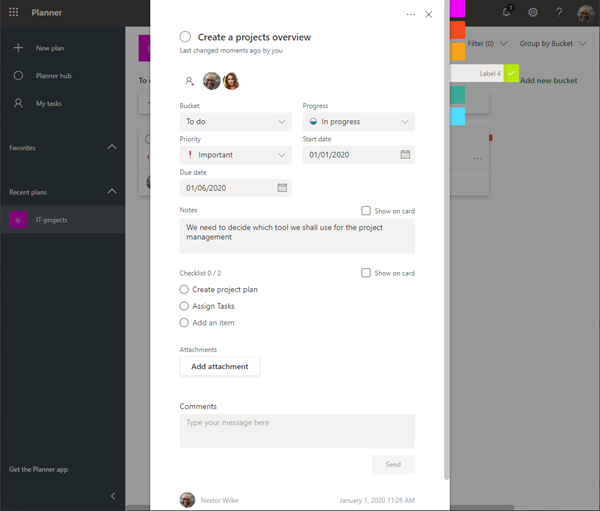The image size is (600, 511).
Task: Open the Bucket 'To do' dropdown
Action: point(235,122)
